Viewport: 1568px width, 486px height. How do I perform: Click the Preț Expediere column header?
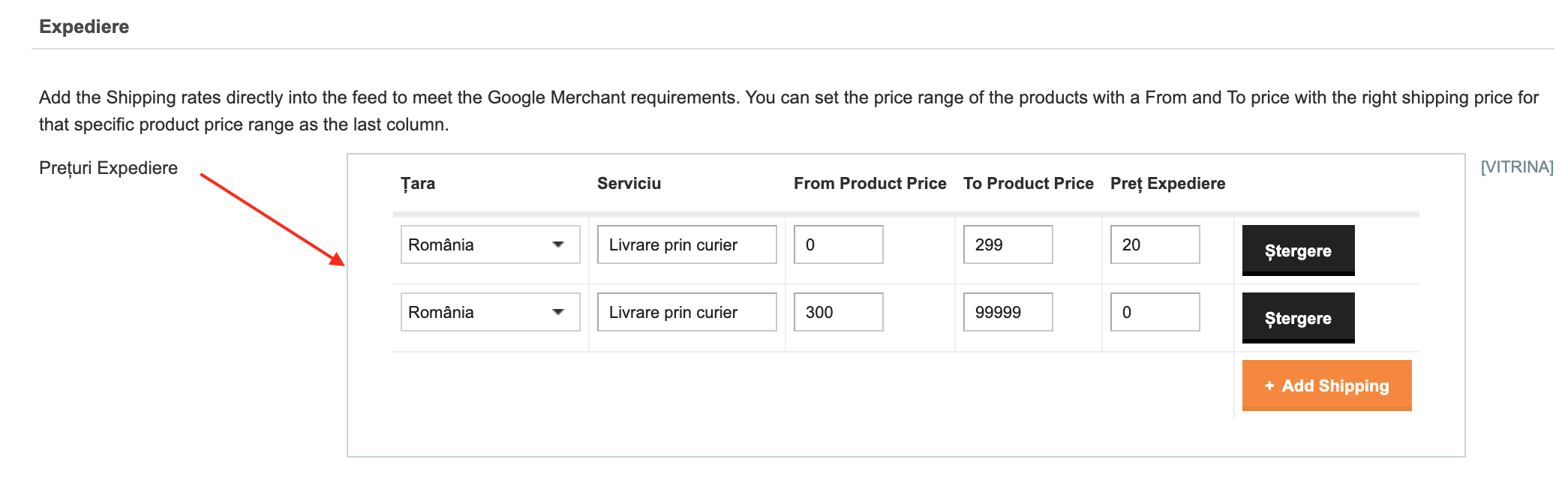tap(1167, 184)
